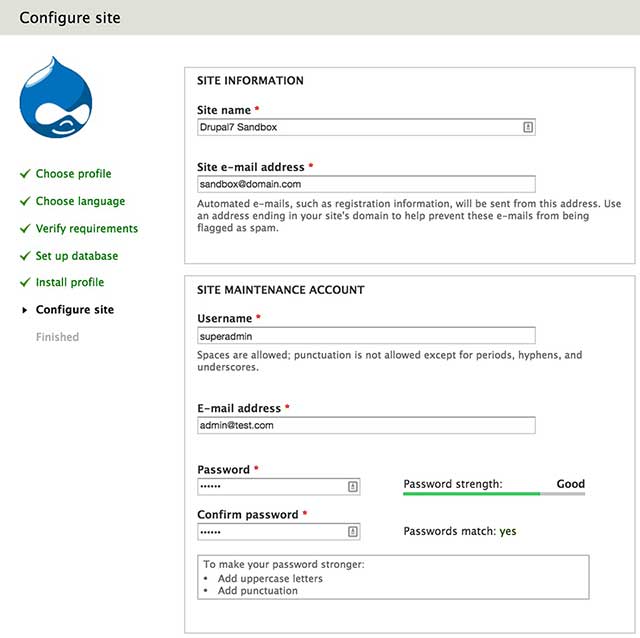Click the arrow marker beside Configure site
This screenshot has width=640, height=638.
coord(25,310)
